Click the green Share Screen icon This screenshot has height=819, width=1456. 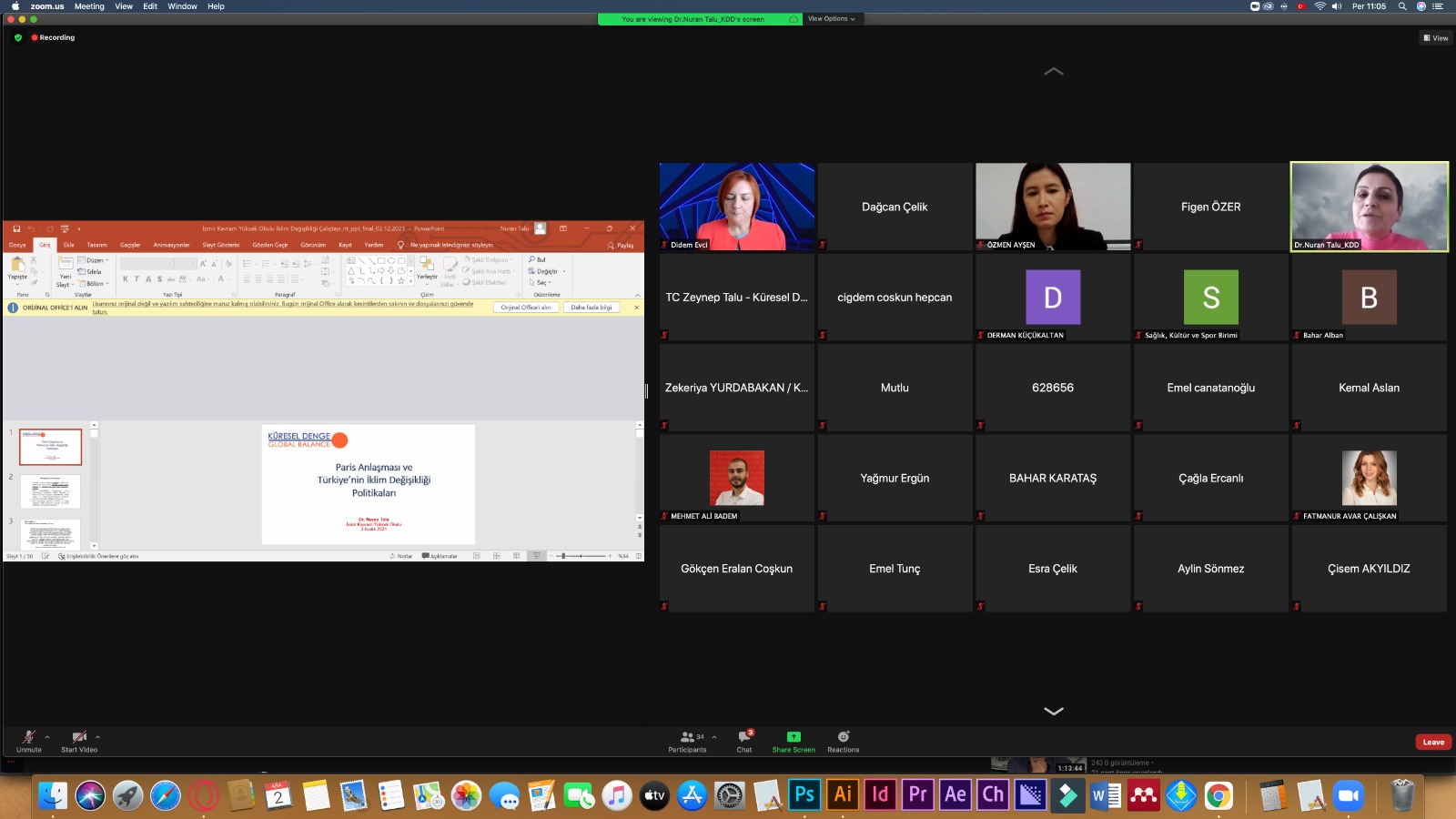pos(794,737)
